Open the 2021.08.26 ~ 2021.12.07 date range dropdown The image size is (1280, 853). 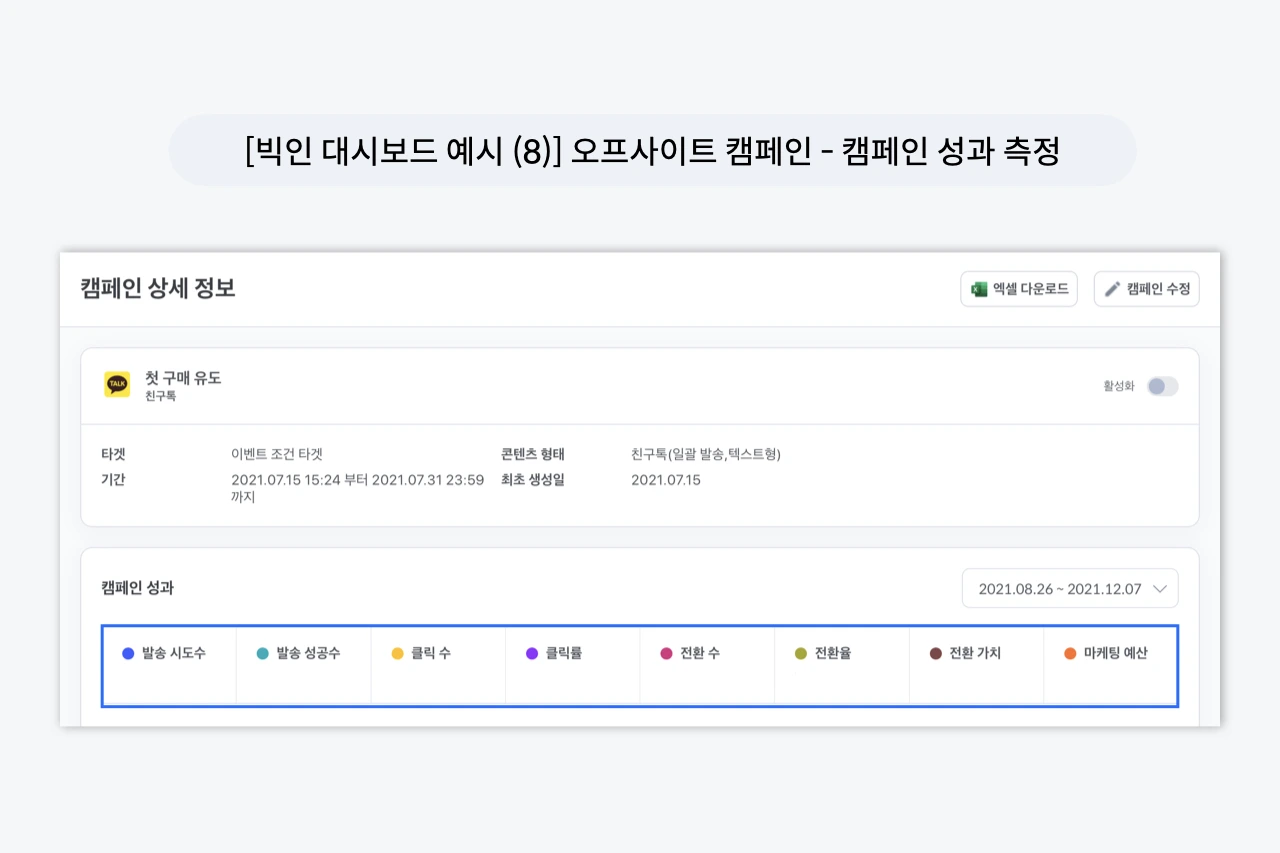point(1070,588)
